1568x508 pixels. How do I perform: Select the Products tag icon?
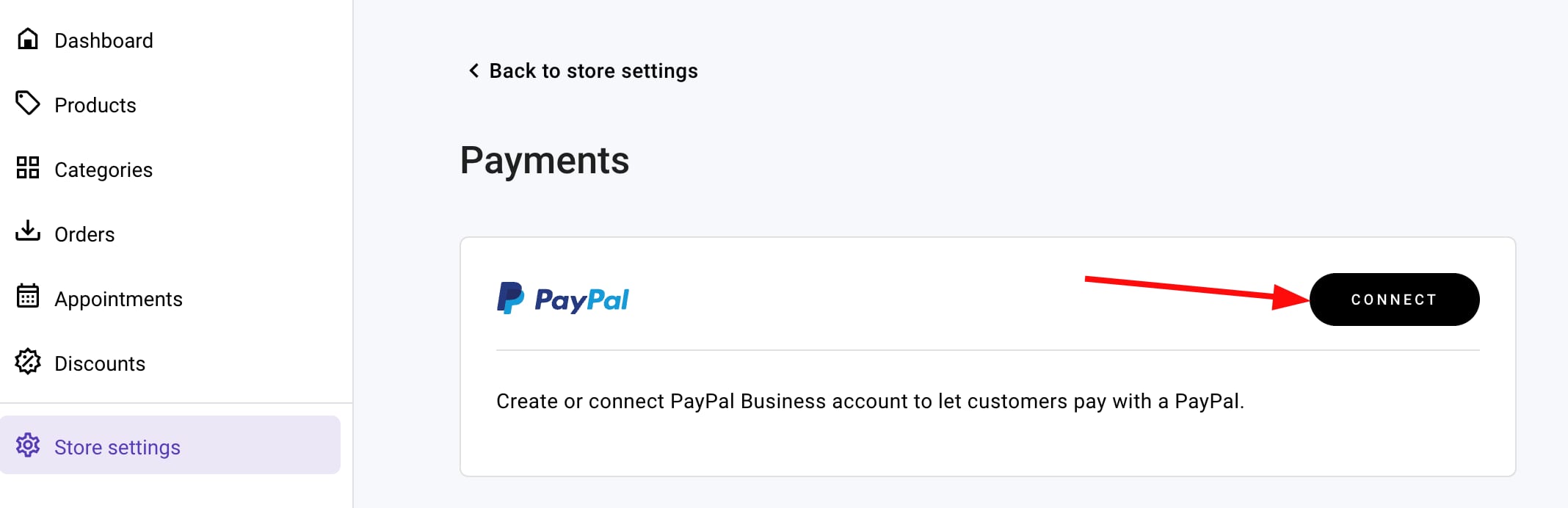click(27, 104)
